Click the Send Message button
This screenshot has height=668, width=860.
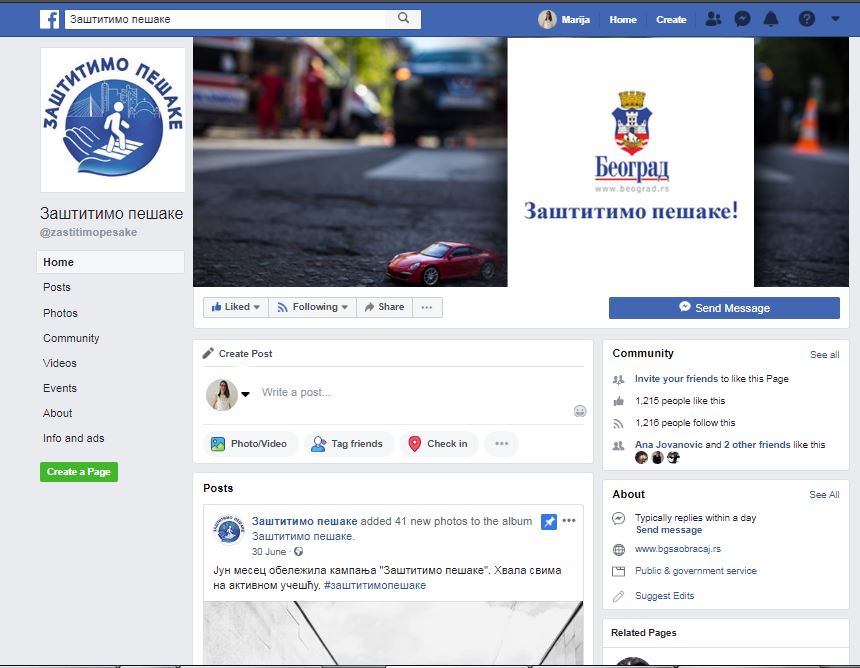[x=724, y=308]
